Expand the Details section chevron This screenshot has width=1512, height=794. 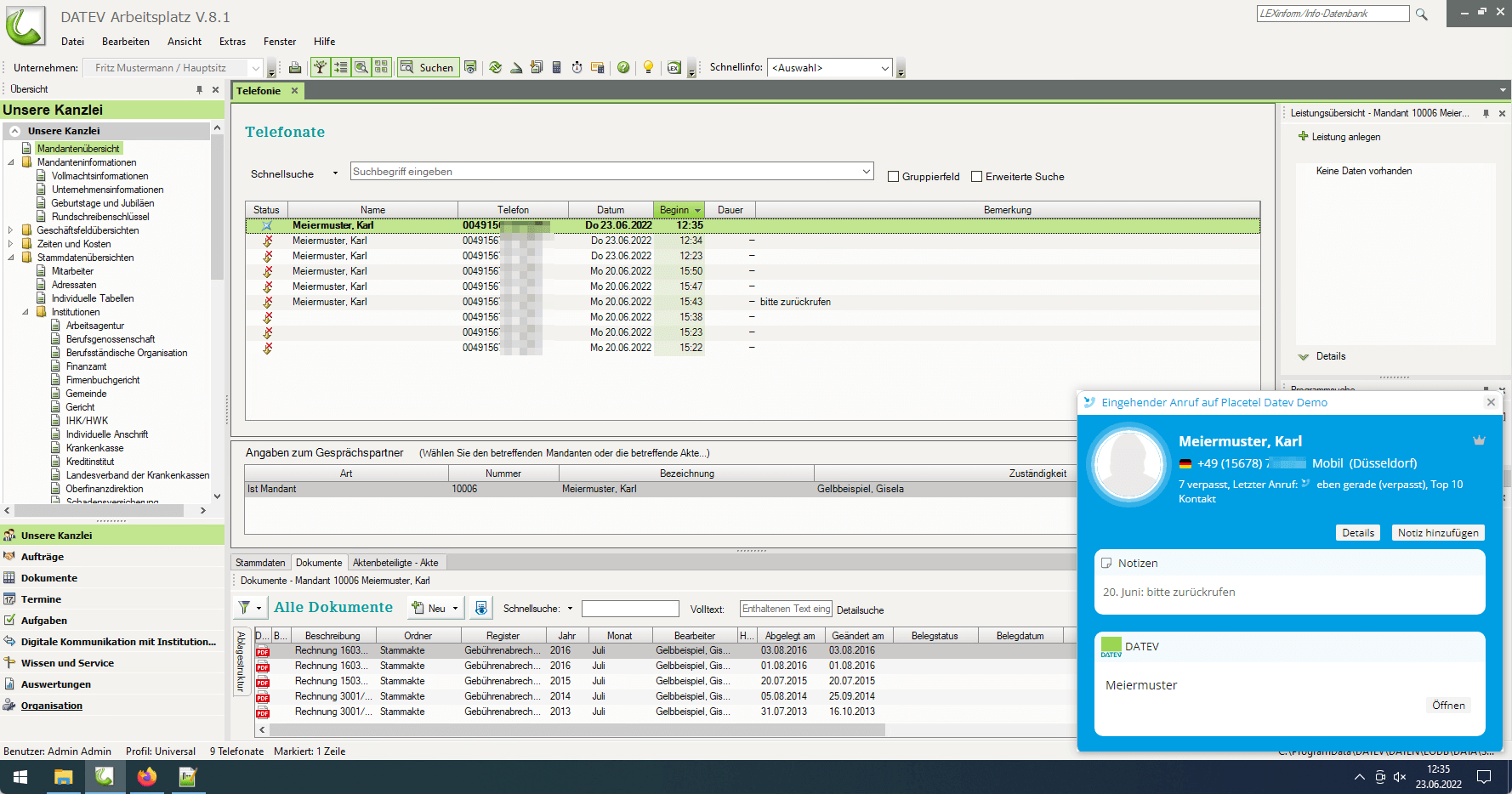1303,357
